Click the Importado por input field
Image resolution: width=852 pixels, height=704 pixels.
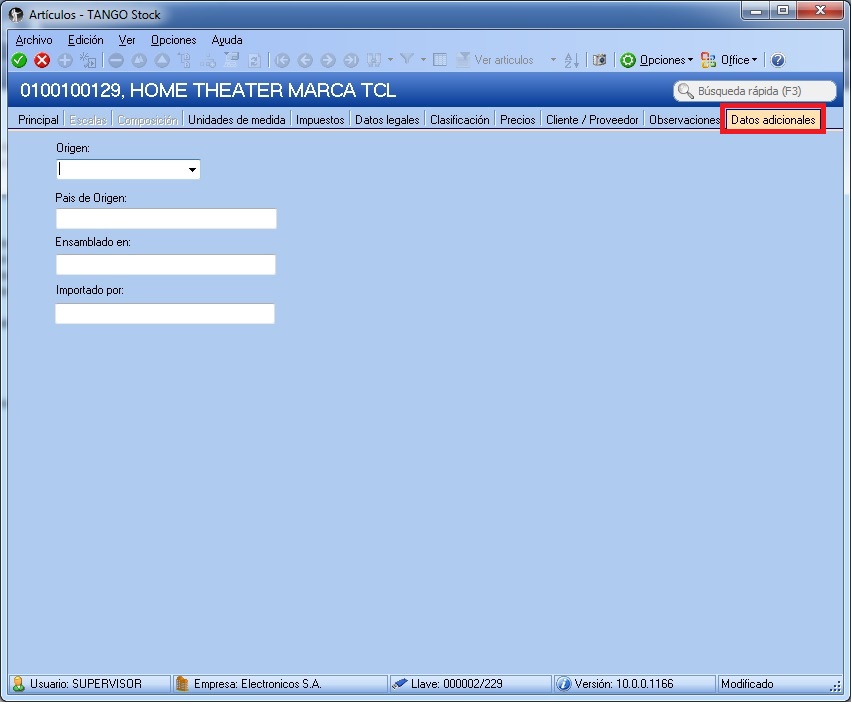point(165,314)
